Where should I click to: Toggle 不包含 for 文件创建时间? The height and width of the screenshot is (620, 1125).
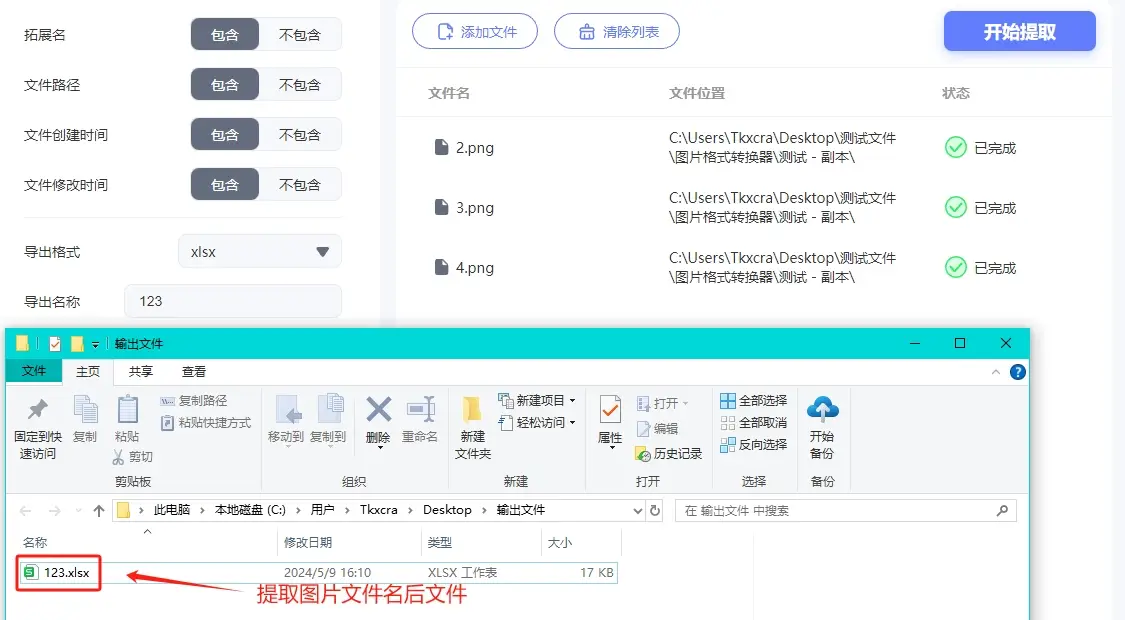(301, 133)
